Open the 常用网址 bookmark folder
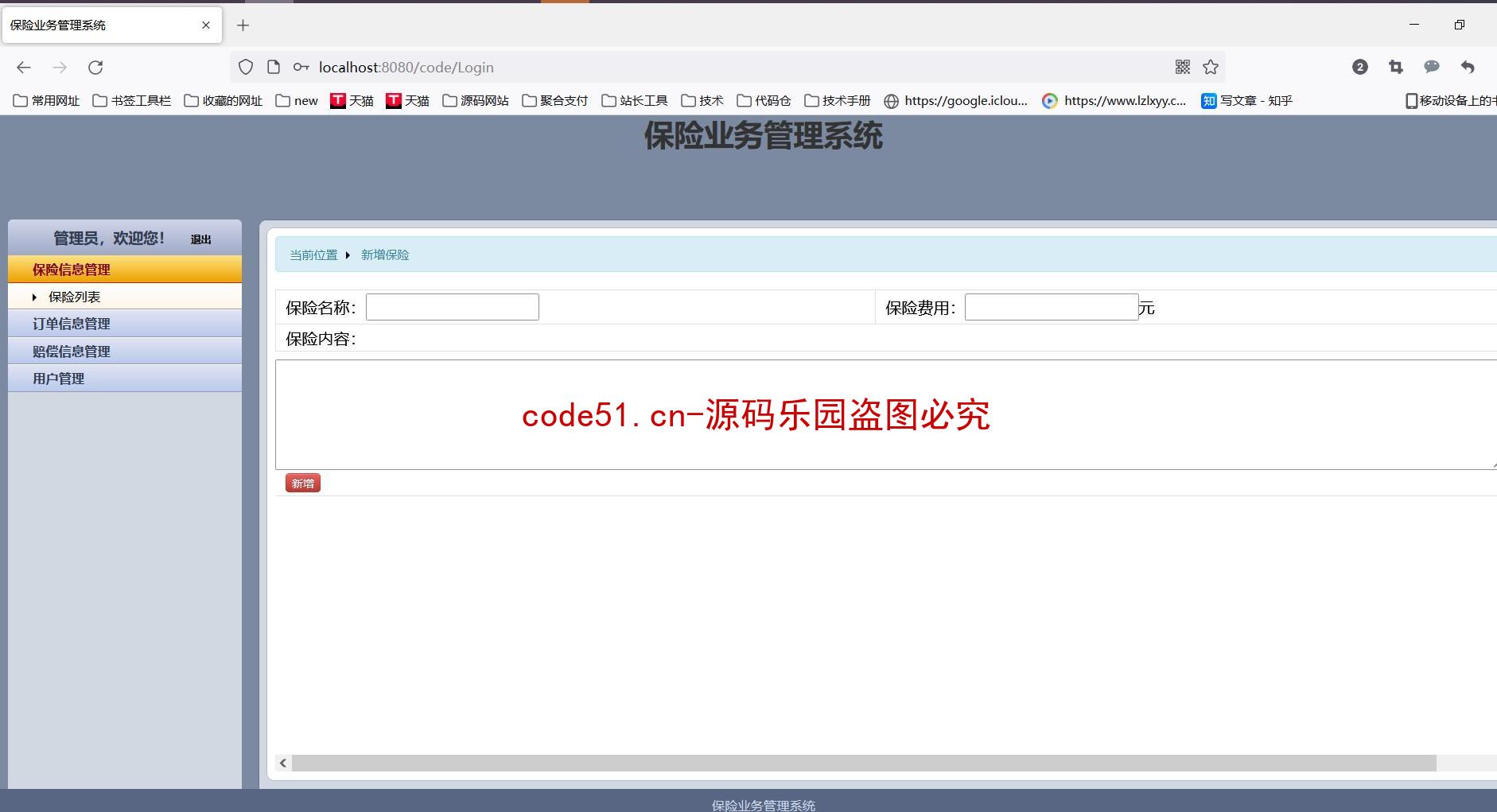 (x=47, y=101)
